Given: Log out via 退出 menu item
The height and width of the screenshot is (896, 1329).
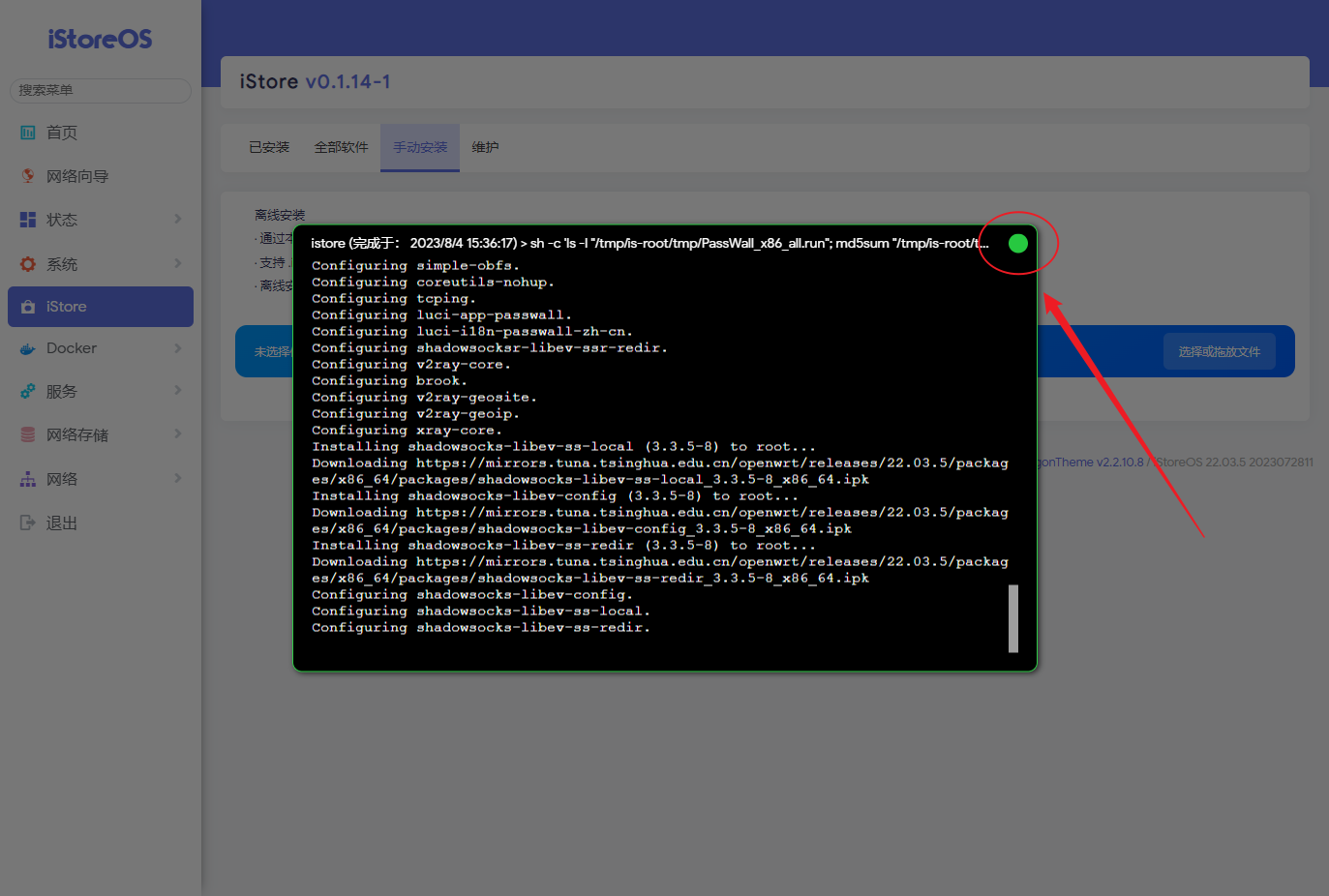Looking at the screenshot, I should (101, 523).
